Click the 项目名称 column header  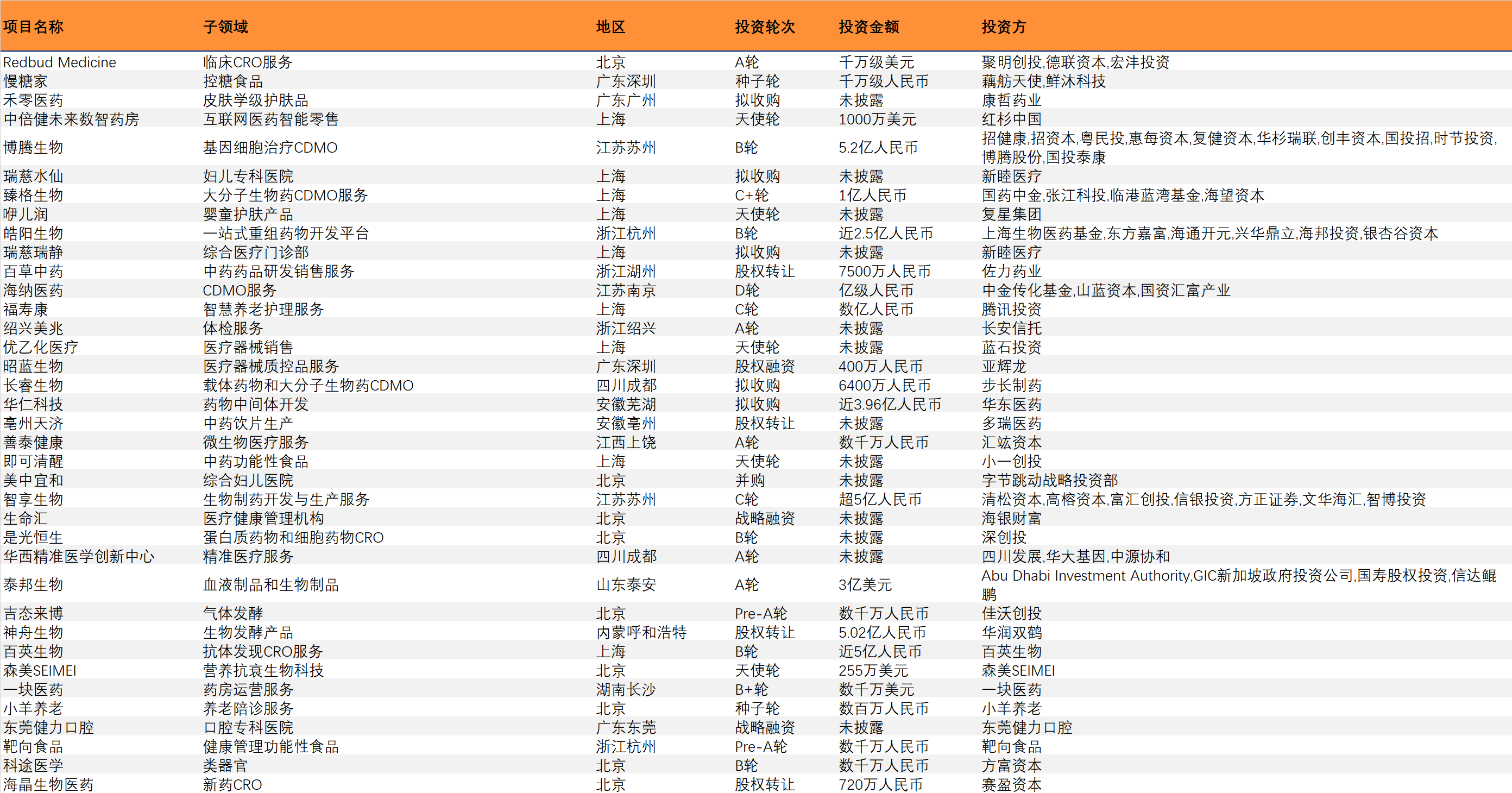33,27
